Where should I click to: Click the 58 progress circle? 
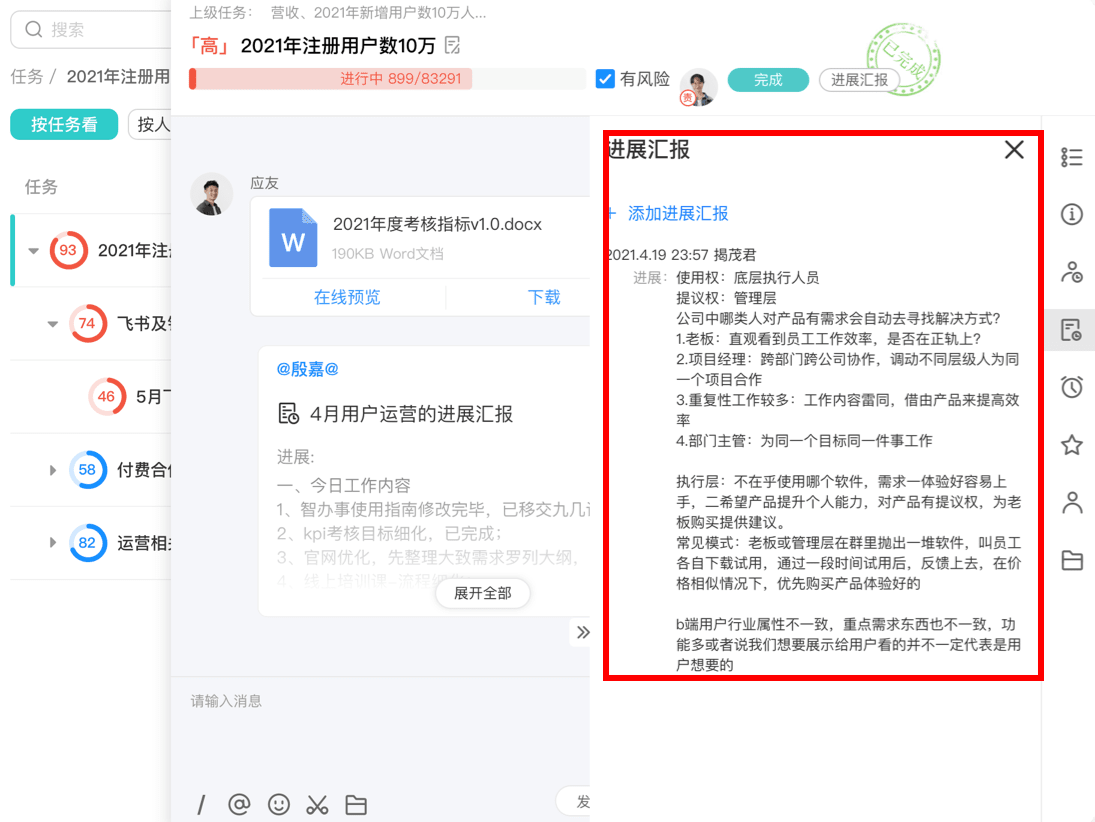87,470
